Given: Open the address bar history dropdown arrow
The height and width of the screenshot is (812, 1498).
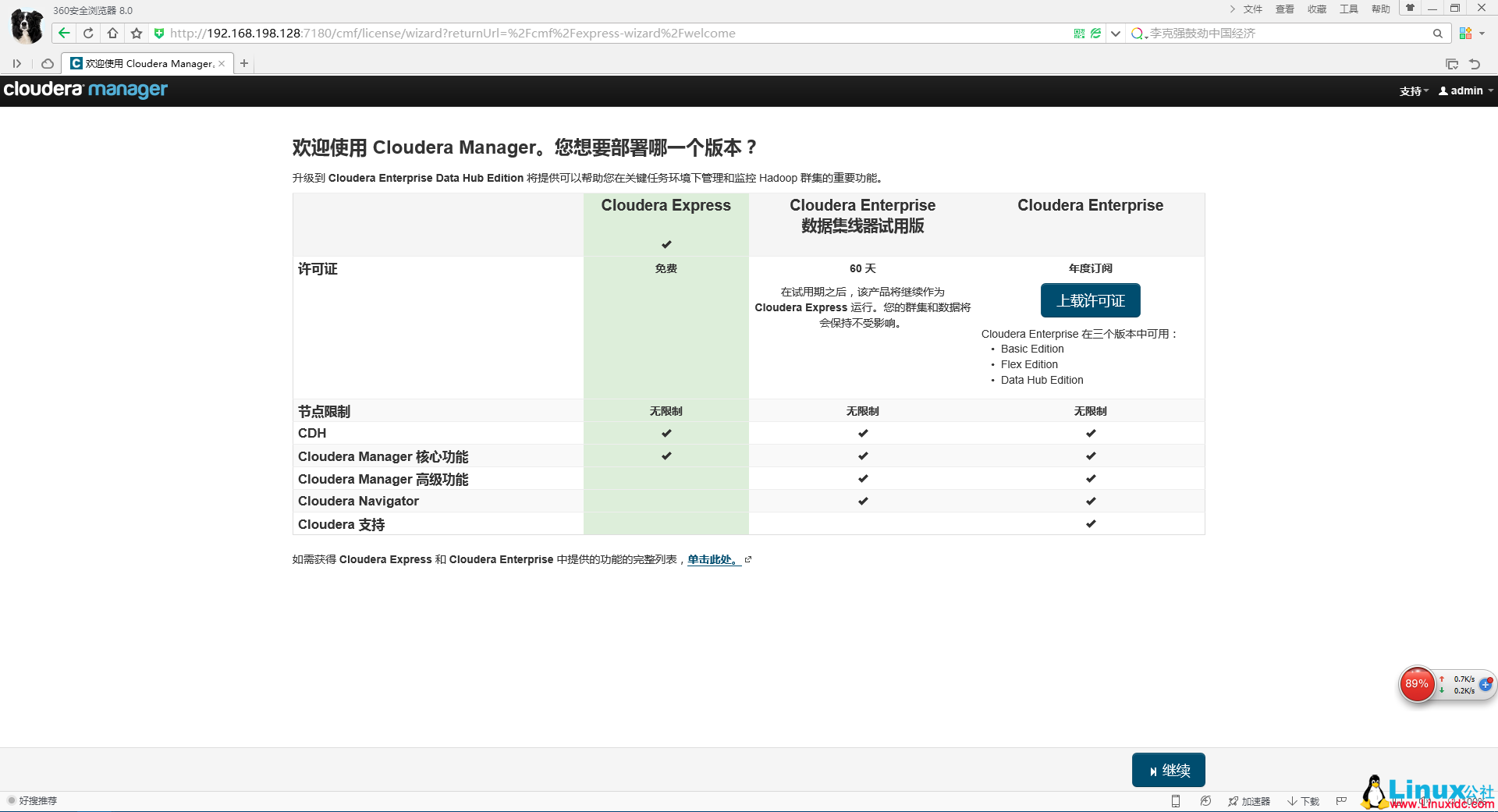Looking at the screenshot, I should [1116, 33].
